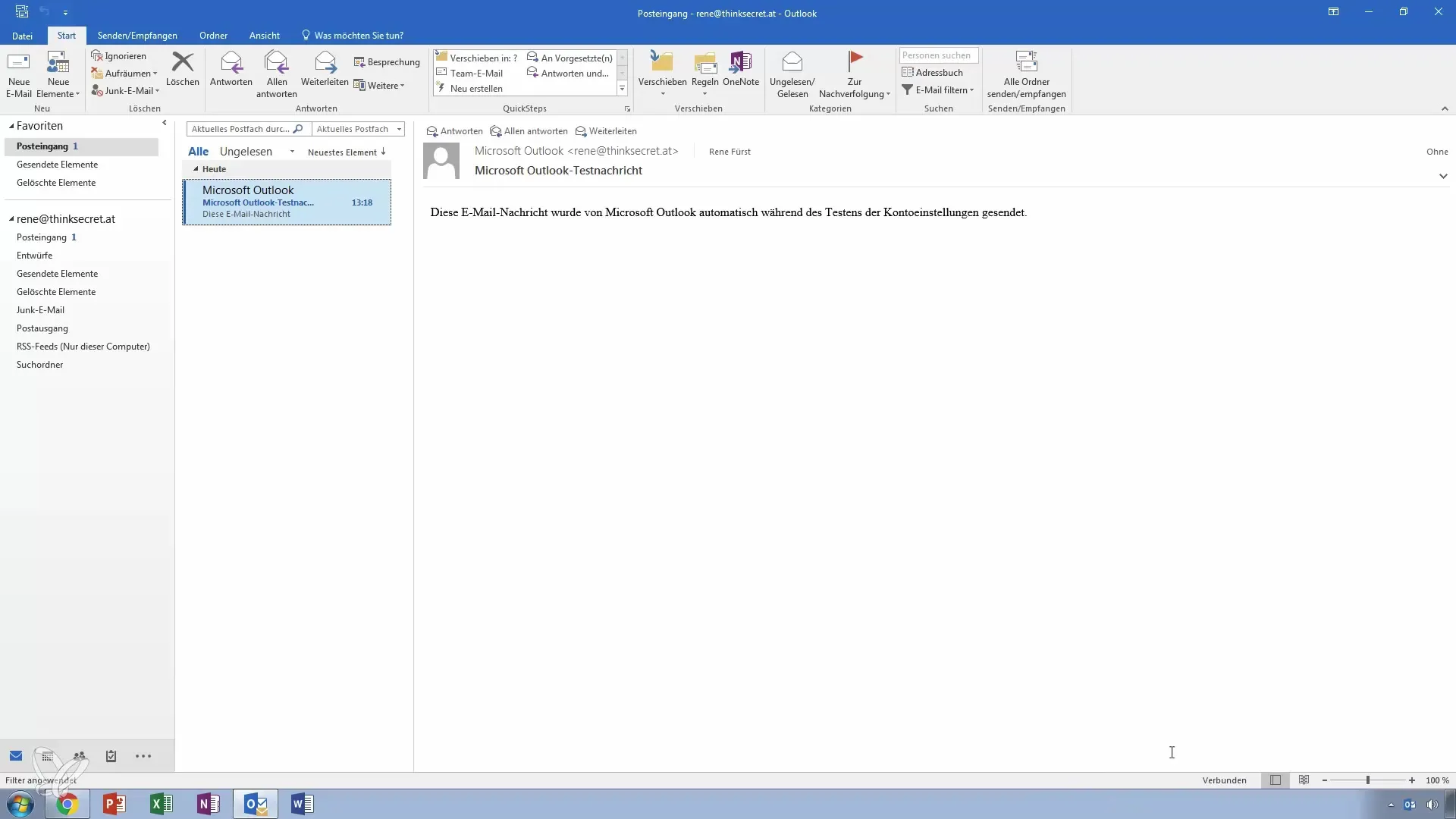Screen dimensions: 1456x819
Task: Select Posteingang under Favoriten
Action: [81, 146]
